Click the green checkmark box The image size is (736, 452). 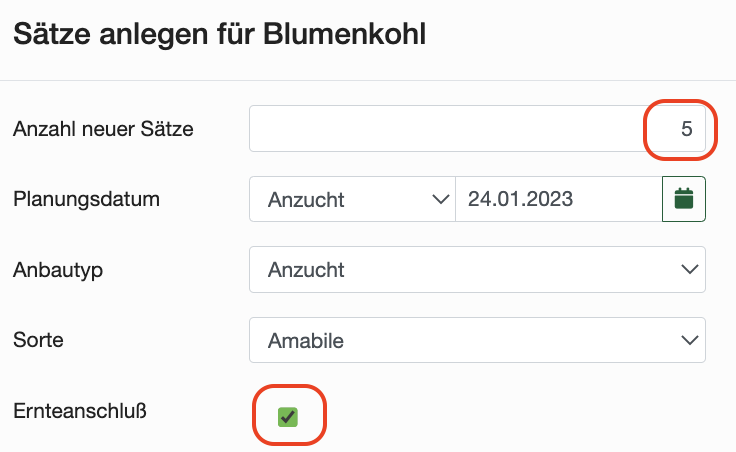[x=288, y=417]
